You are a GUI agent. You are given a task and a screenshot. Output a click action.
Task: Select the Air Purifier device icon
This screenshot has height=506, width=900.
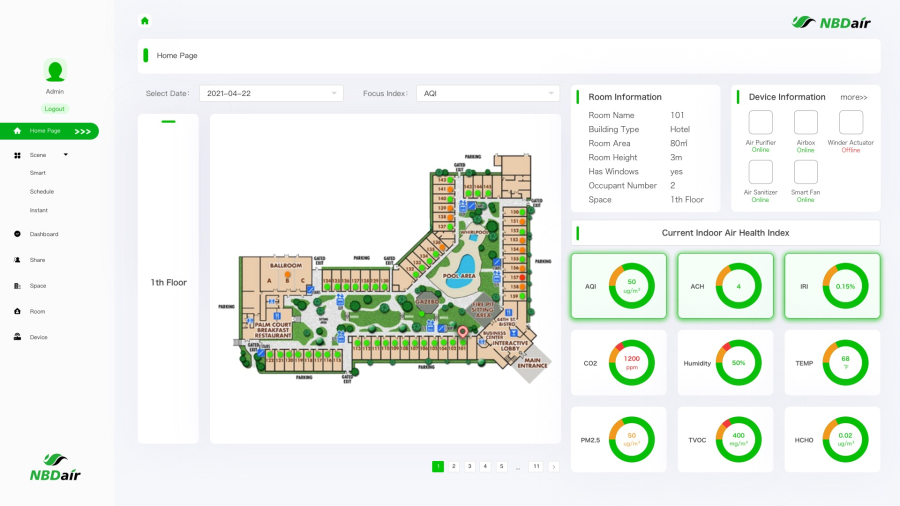pos(760,122)
